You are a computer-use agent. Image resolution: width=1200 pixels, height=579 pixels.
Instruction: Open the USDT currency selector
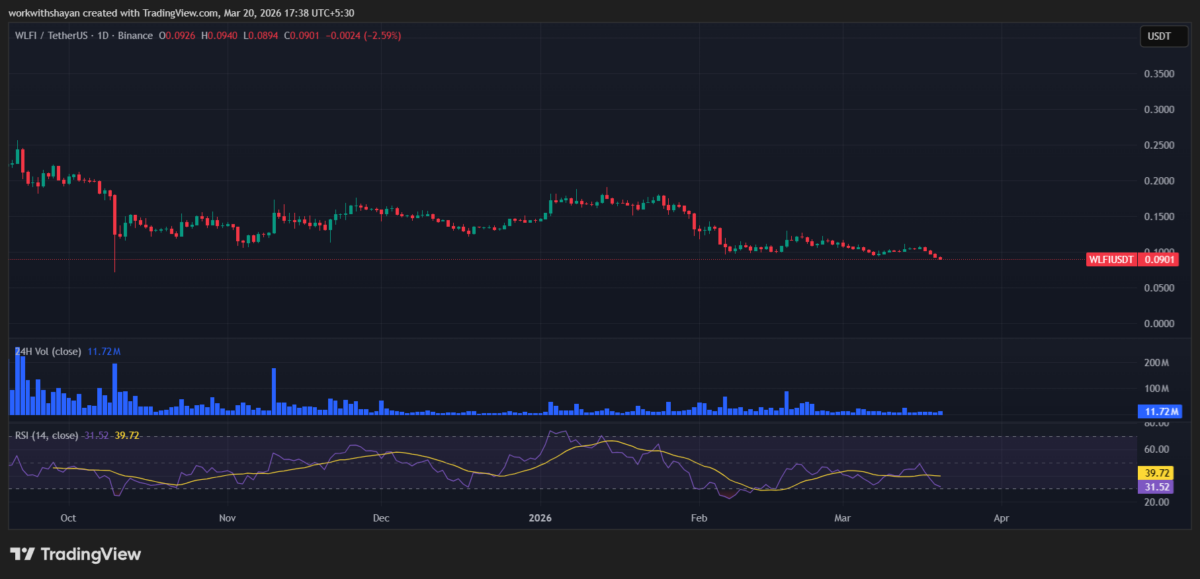tap(1159, 37)
